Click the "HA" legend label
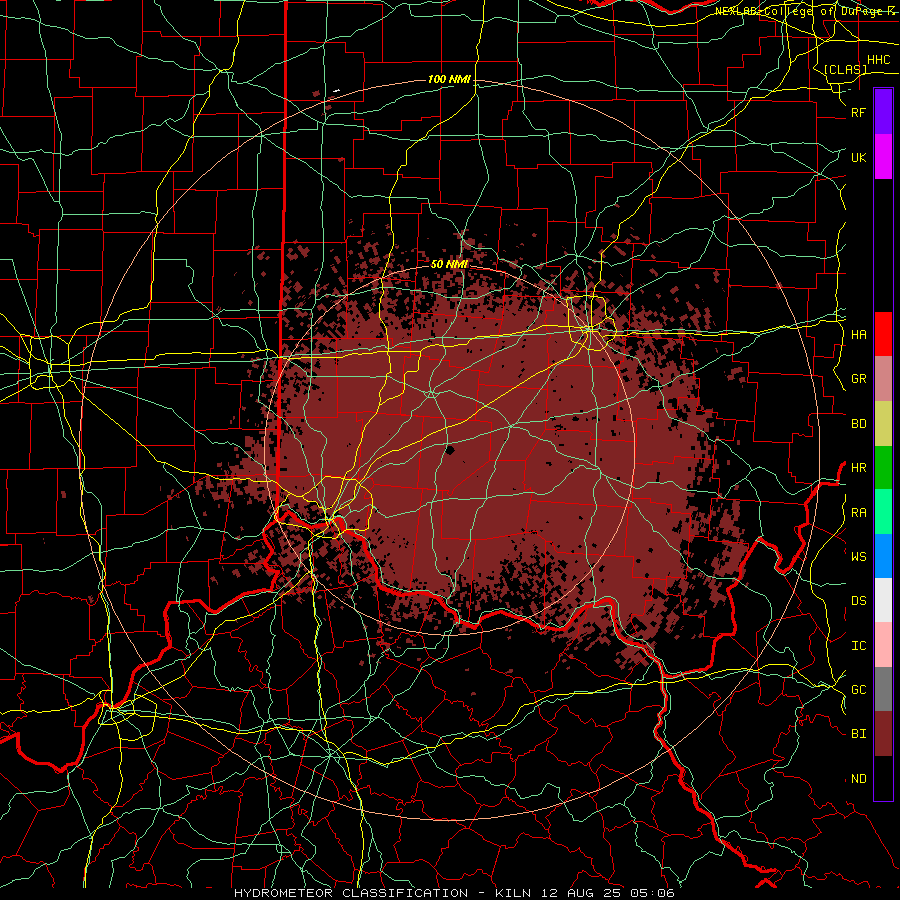This screenshot has width=900, height=900. [x=859, y=334]
